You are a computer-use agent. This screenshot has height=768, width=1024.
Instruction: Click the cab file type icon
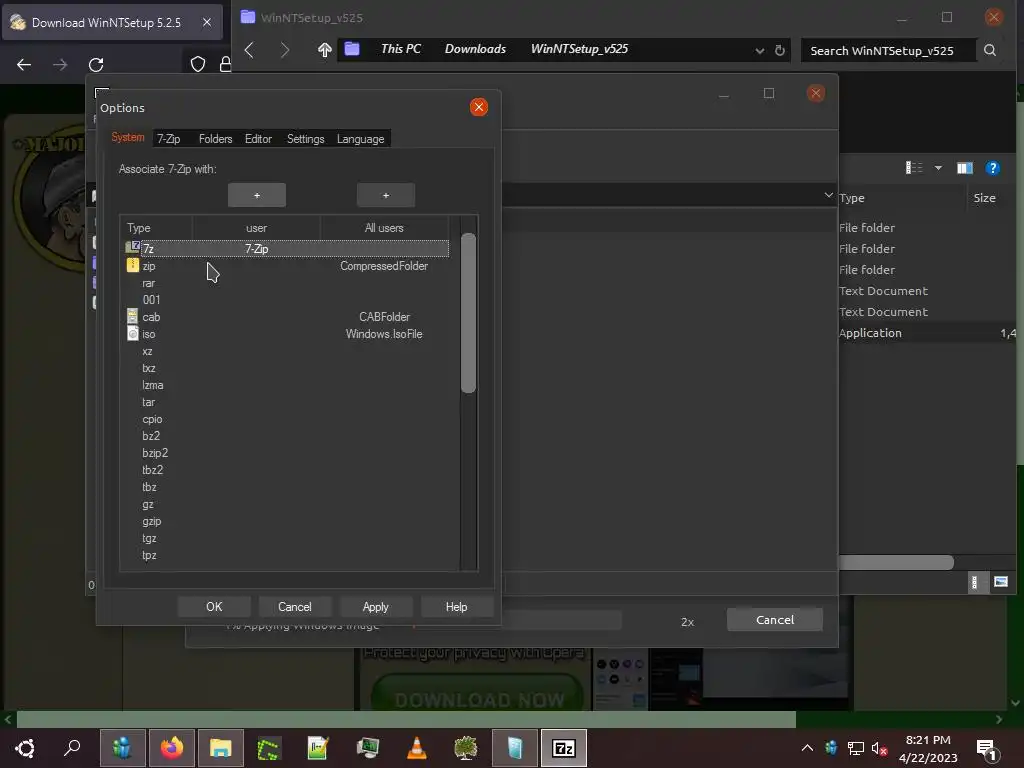click(x=133, y=317)
